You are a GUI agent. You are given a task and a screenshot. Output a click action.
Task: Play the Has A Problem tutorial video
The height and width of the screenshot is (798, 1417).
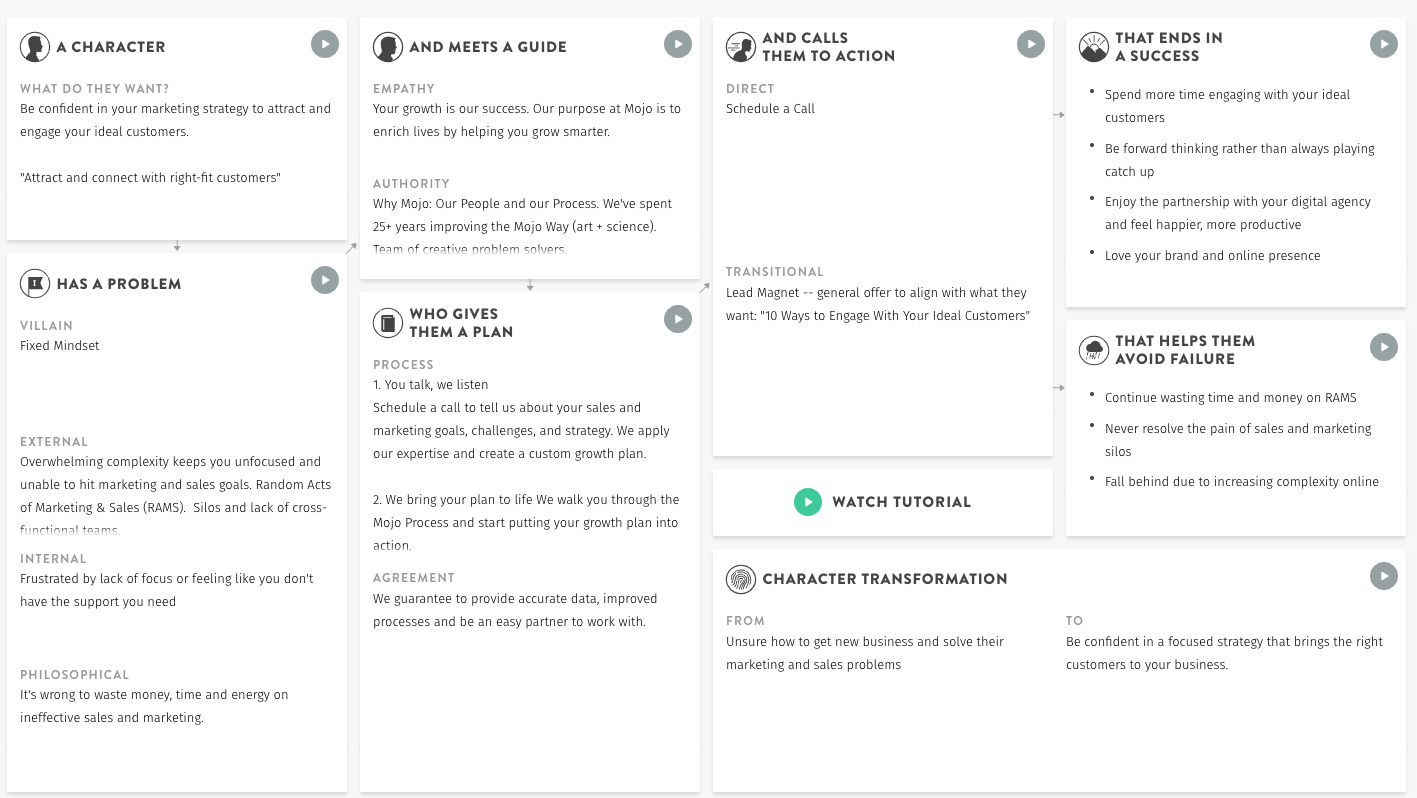point(324,280)
